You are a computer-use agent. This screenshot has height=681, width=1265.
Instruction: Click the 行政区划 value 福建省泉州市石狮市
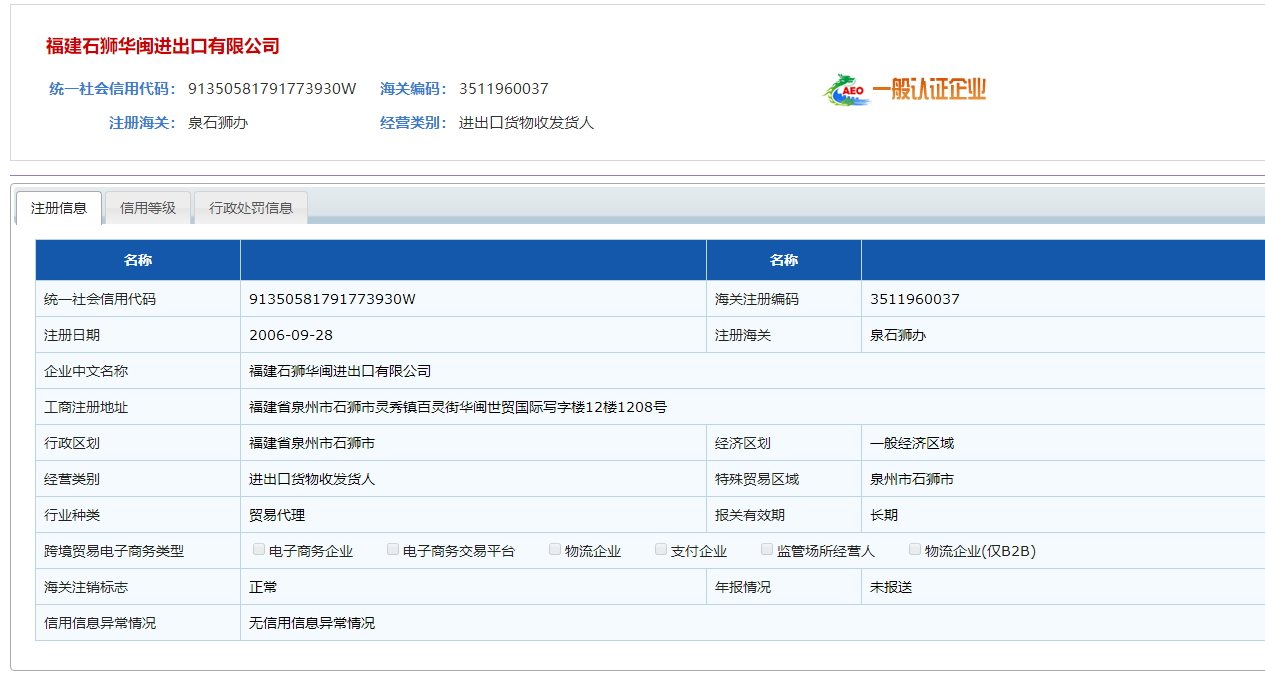click(312, 443)
